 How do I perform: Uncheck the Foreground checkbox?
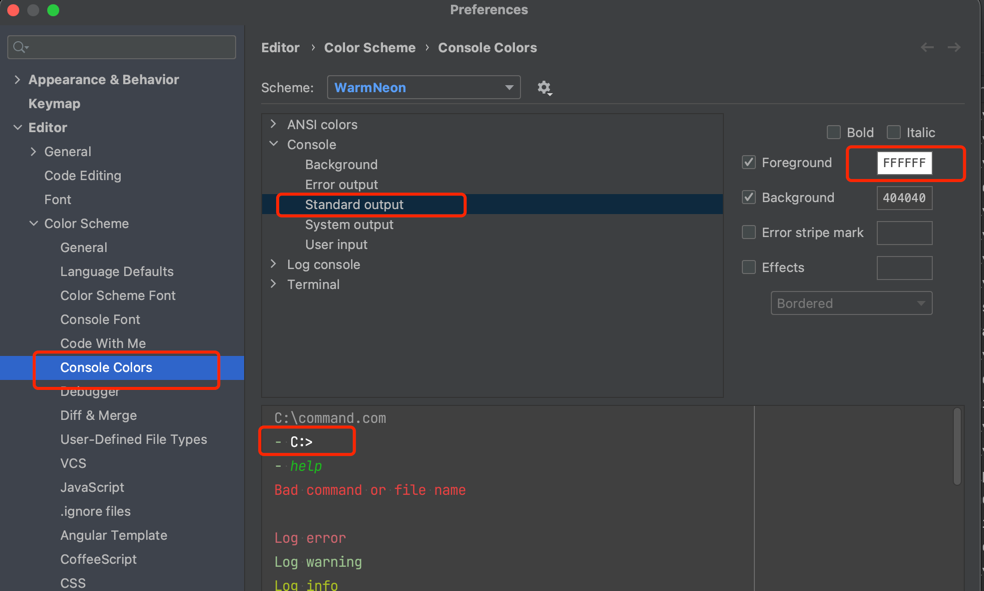749,162
